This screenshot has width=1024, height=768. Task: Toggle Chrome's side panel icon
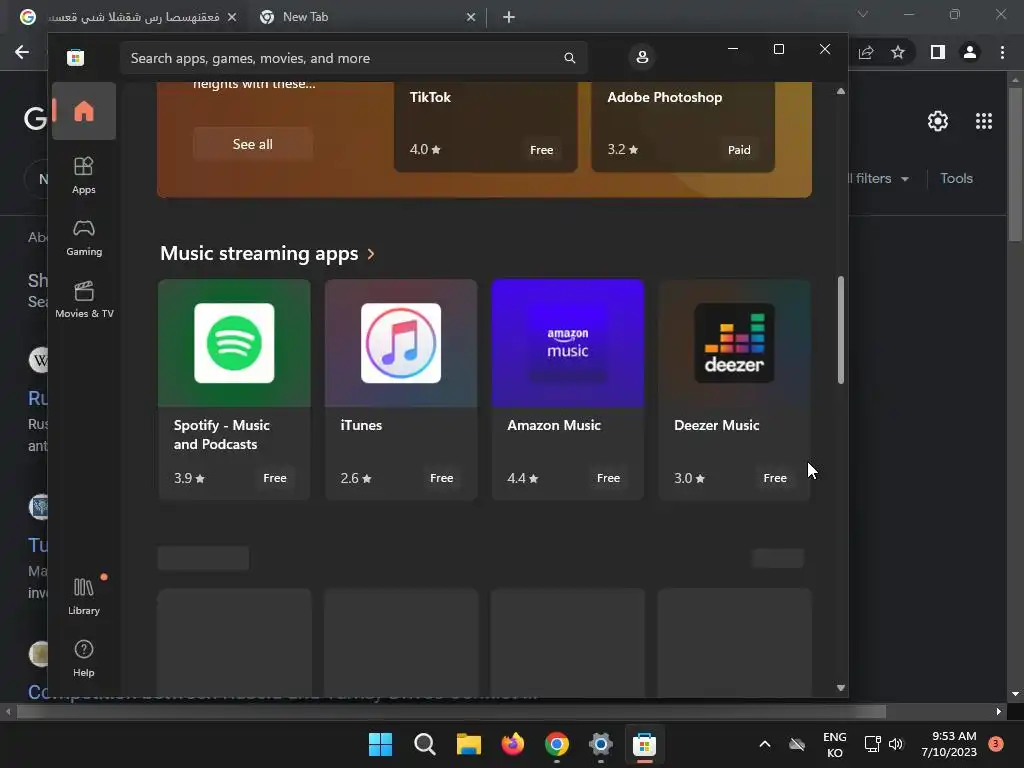coord(938,52)
